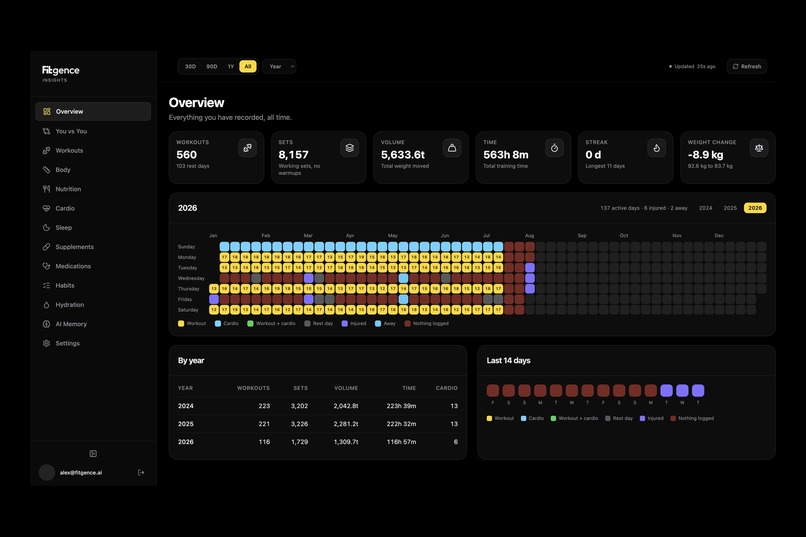Select the 1Y time range
The width and height of the screenshot is (806, 537).
click(231, 66)
